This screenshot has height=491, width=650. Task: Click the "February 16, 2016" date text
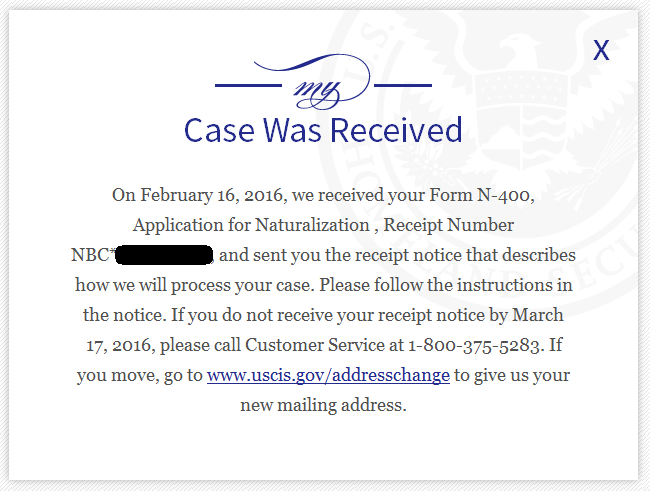[213, 195]
